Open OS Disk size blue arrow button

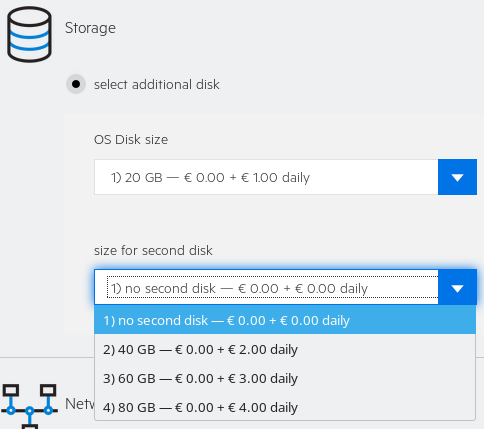pos(457,177)
